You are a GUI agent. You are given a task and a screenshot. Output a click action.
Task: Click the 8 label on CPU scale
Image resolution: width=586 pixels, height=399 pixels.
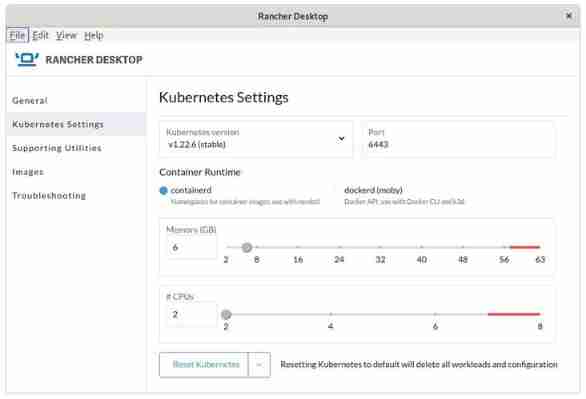click(540, 327)
